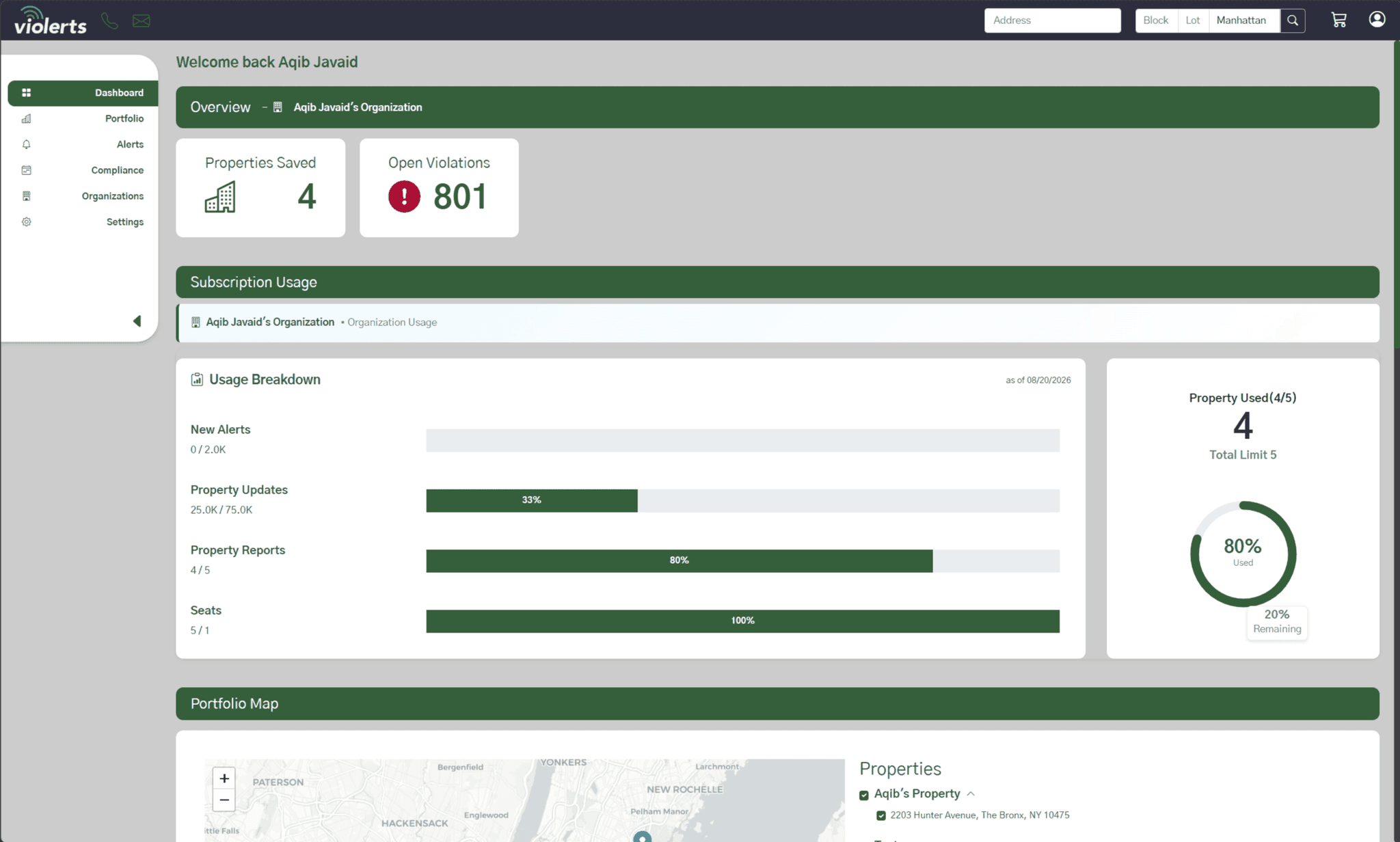Click the map location pin marker
Screen dimensions: 1400x842
tap(642, 837)
